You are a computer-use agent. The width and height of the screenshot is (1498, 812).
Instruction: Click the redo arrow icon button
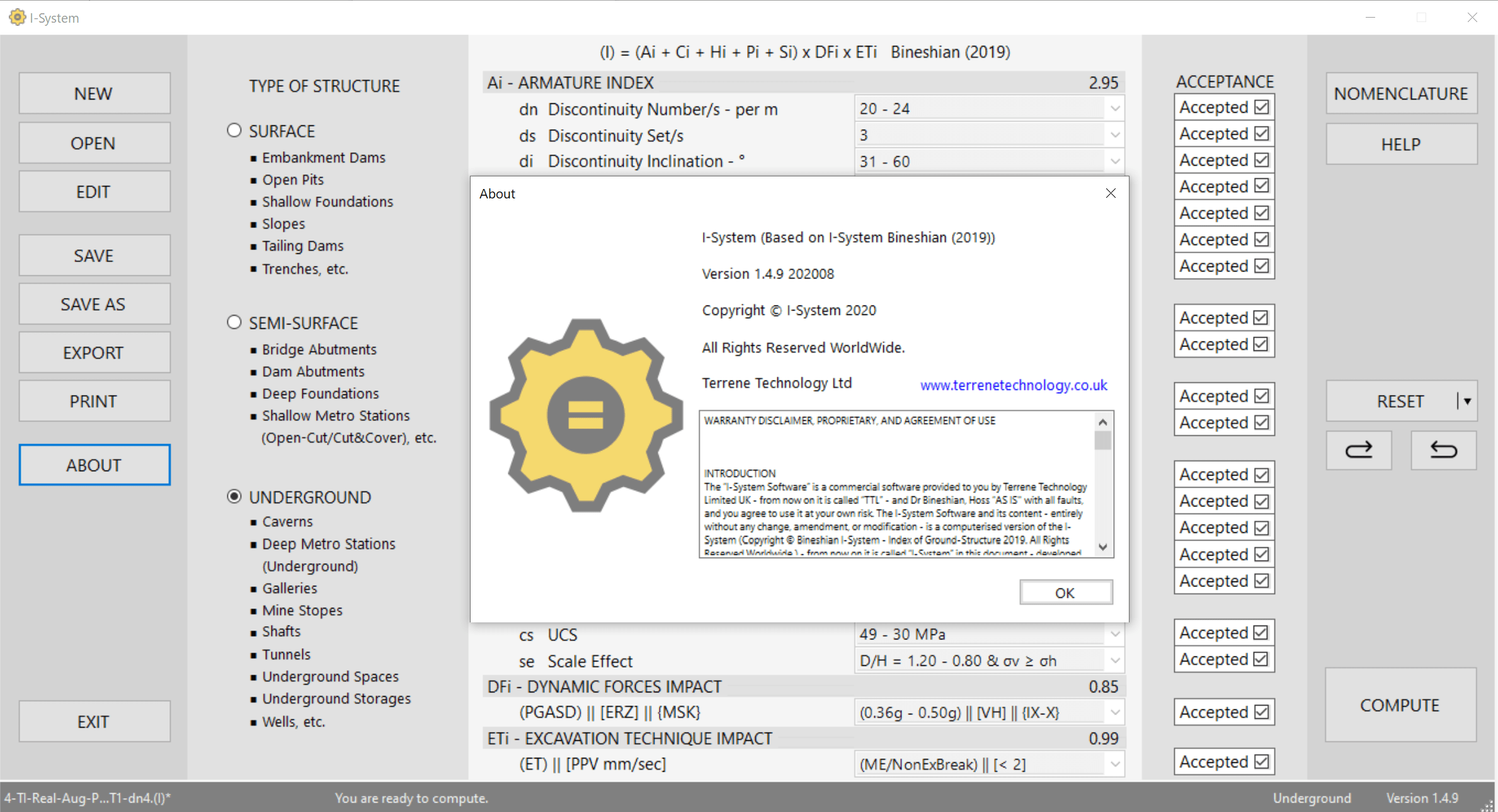[1358, 450]
